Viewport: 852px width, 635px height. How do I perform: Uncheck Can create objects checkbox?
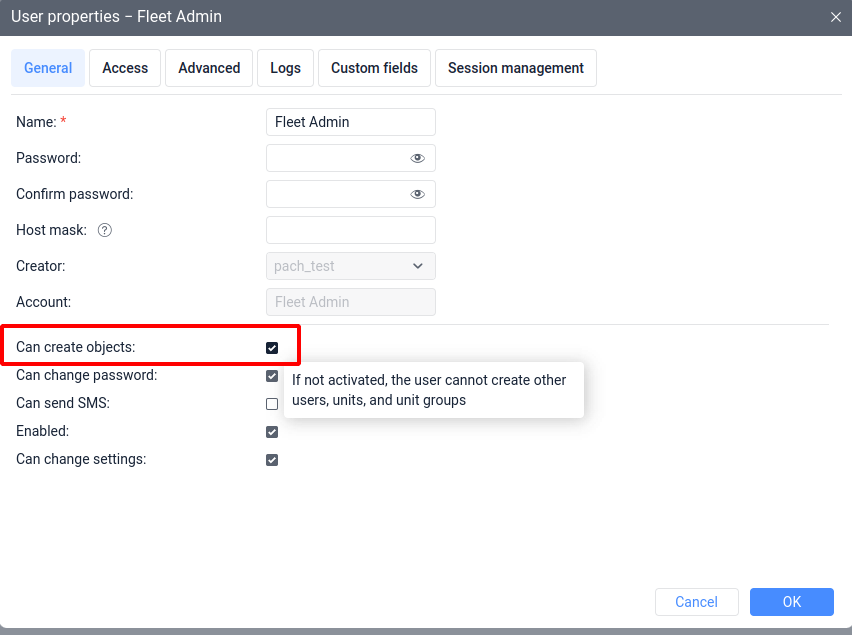272,348
